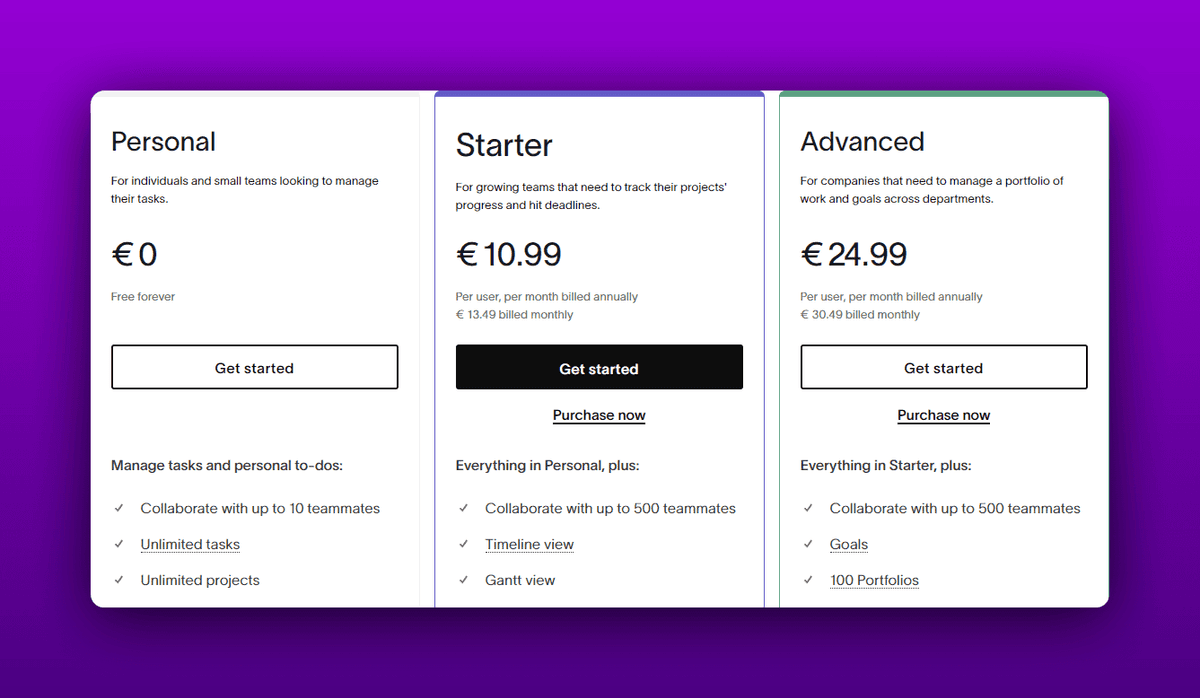Click checkmark icon next to Unlimited projects
1200x698 pixels.
(119, 580)
